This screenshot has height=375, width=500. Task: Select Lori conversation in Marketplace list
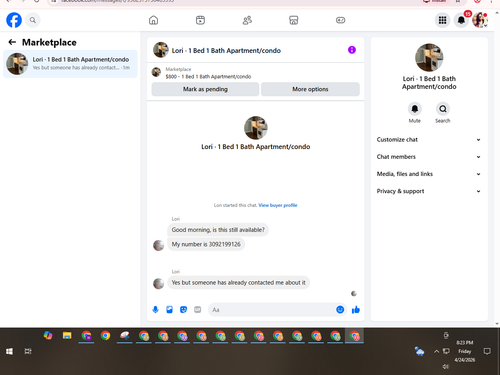pos(70,64)
